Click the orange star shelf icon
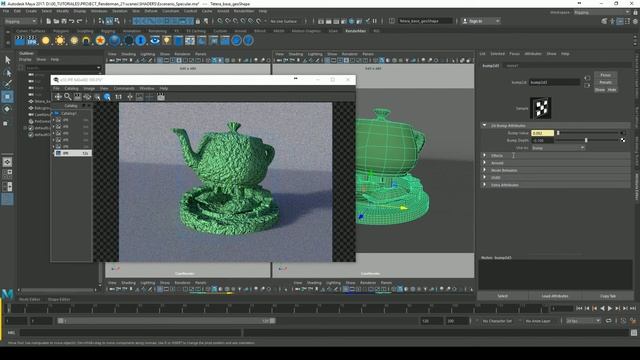The width and height of the screenshot is (640, 360). pyautogui.click(x=100, y=40)
